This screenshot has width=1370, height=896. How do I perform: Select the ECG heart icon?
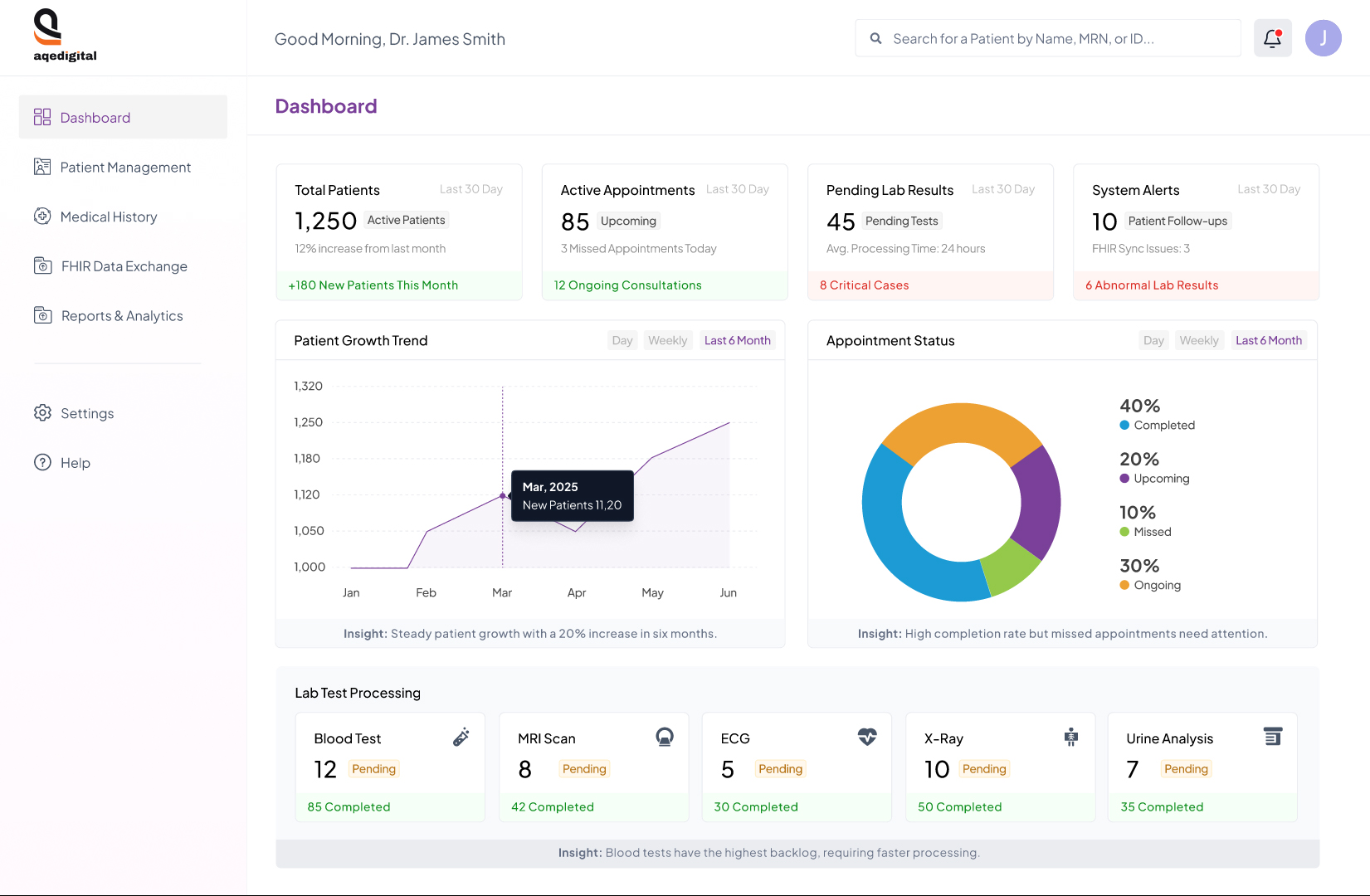[867, 737]
